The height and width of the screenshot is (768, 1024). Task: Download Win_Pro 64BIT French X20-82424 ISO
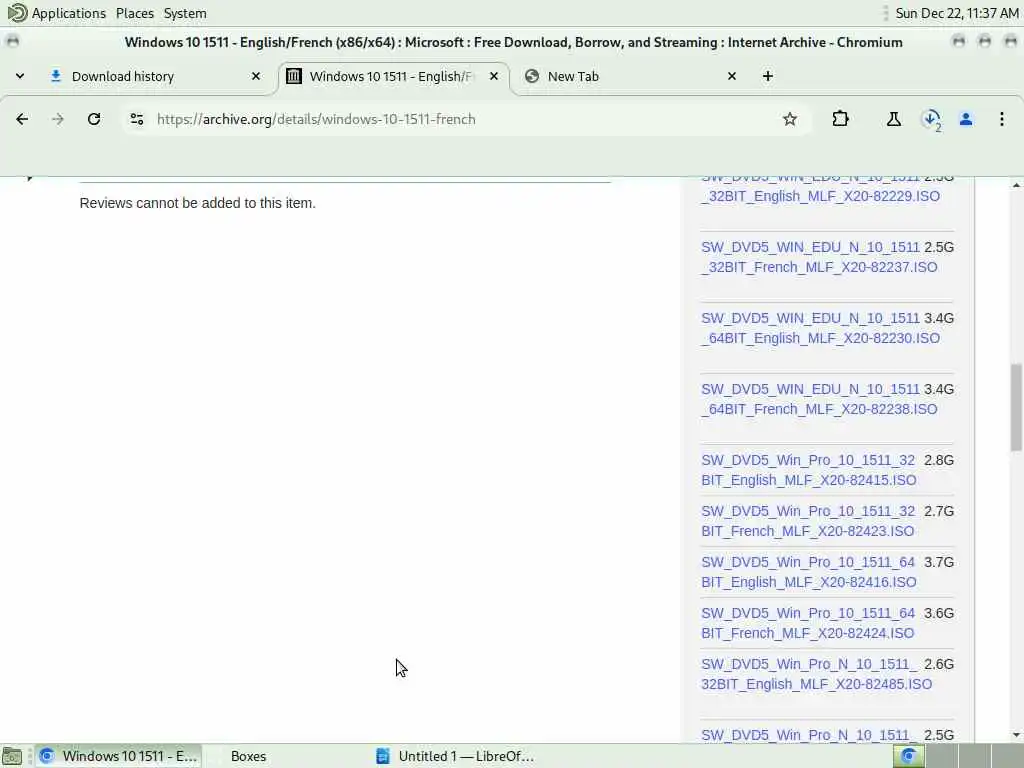(x=808, y=623)
